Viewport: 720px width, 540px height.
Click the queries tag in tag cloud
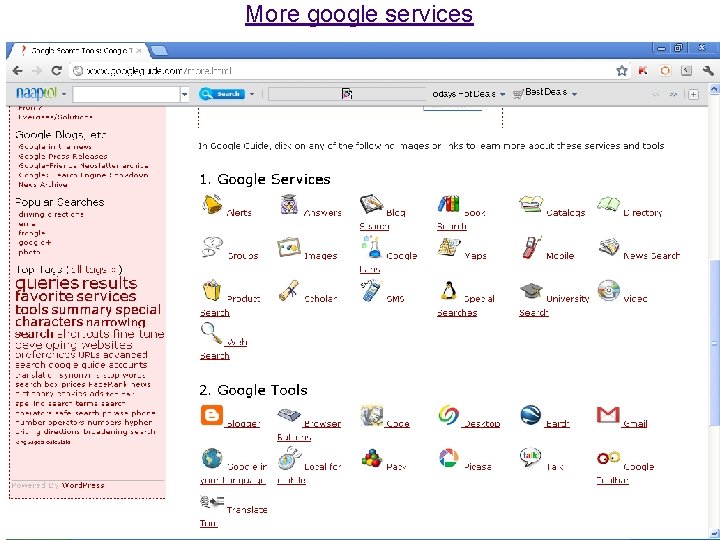(x=47, y=283)
